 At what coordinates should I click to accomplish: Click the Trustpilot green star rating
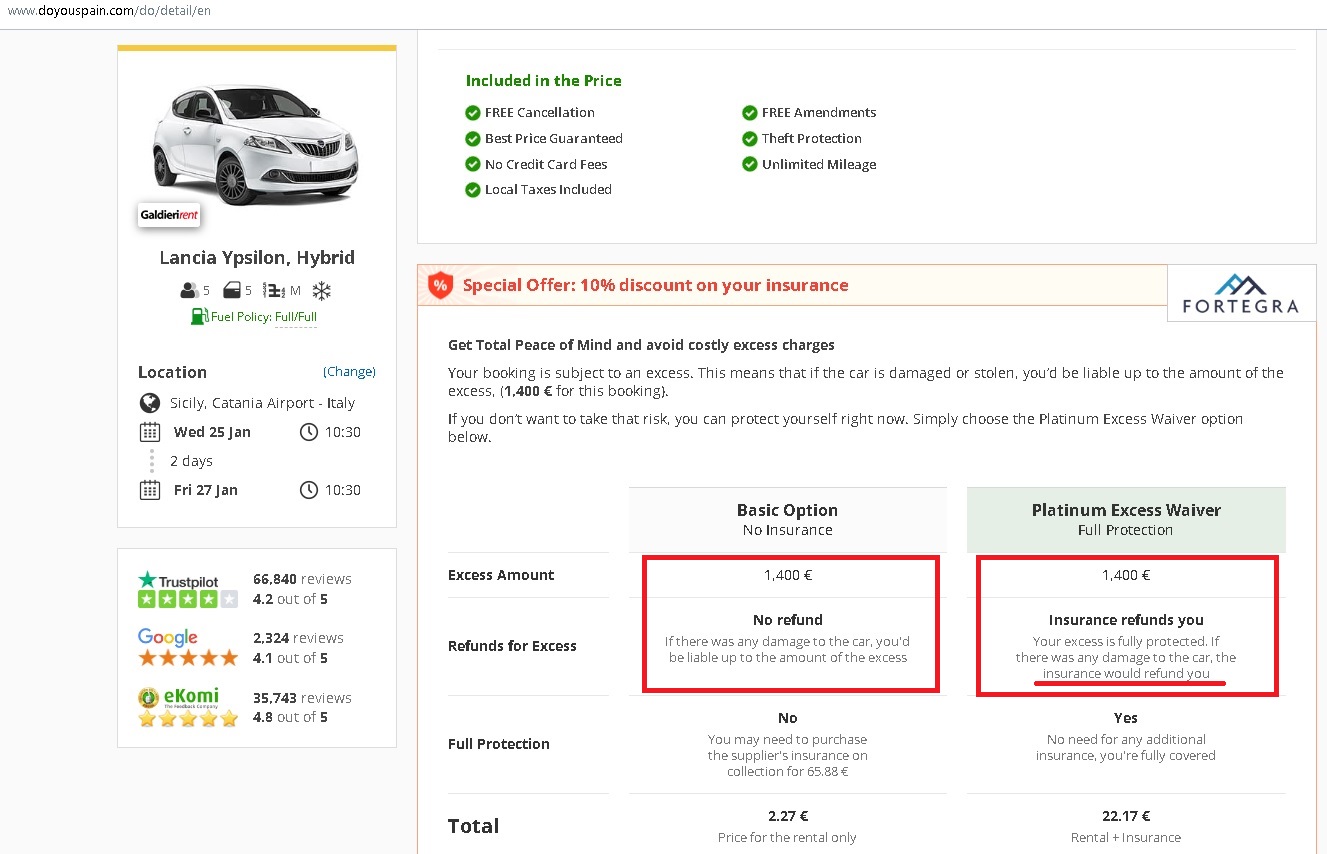pos(188,599)
